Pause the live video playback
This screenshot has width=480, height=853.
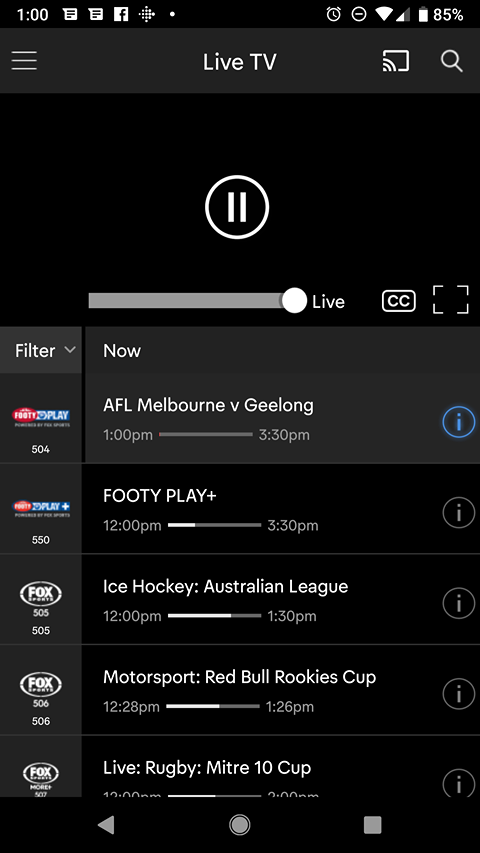(237, 207)
